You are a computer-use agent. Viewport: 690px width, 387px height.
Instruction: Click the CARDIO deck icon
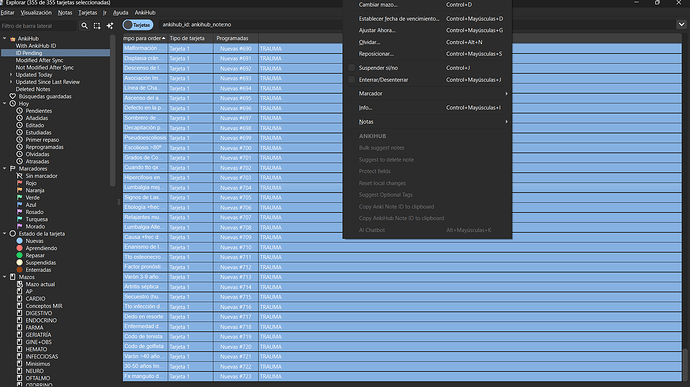tap(19, 299)
